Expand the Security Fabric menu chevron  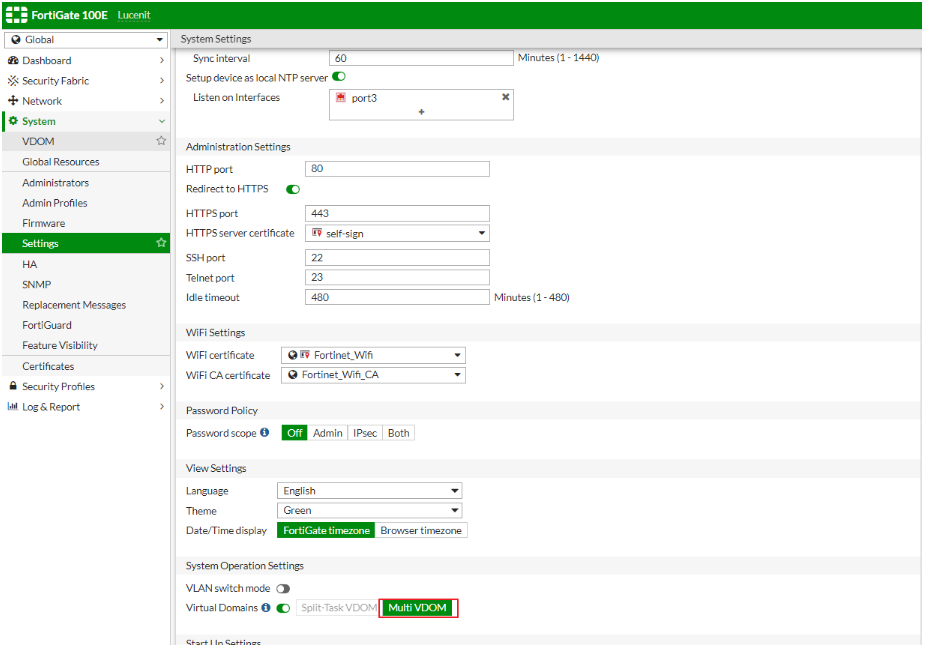(161, 80)
